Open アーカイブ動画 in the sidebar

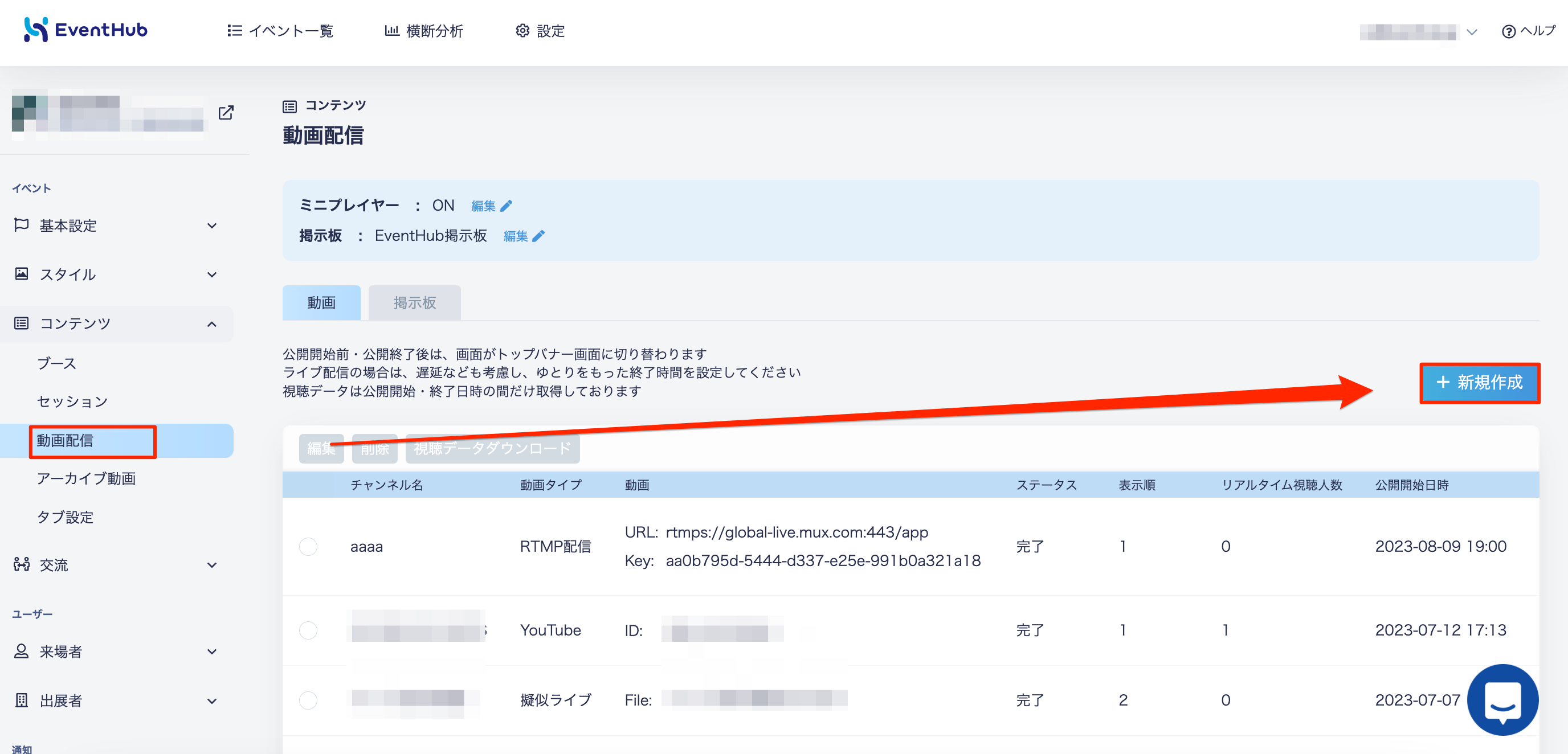point(87,478)
